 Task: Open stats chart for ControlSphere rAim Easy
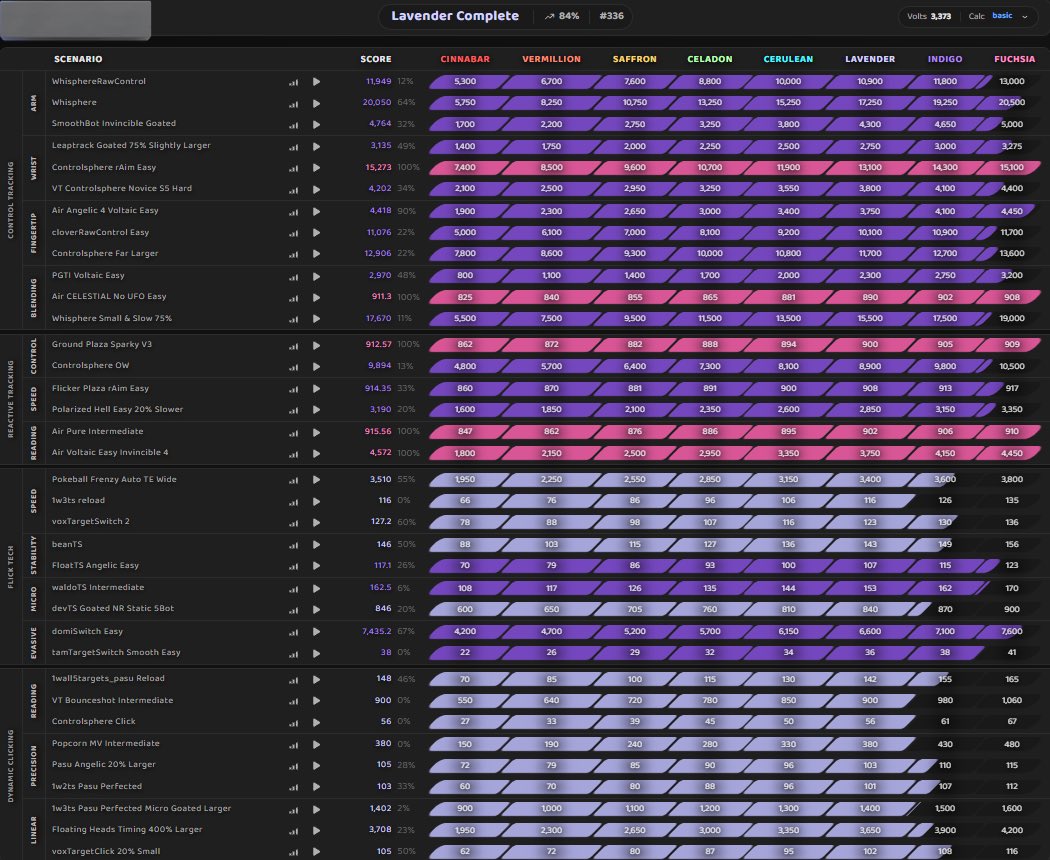[x=293, y=168]
